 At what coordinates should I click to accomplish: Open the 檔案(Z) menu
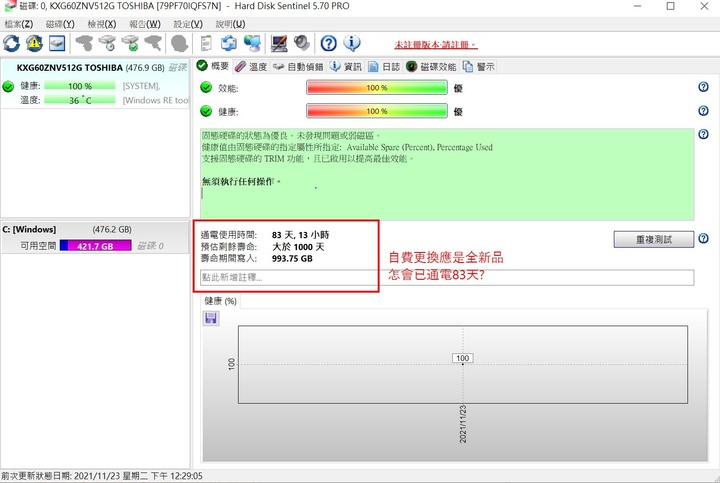[19, 24]
